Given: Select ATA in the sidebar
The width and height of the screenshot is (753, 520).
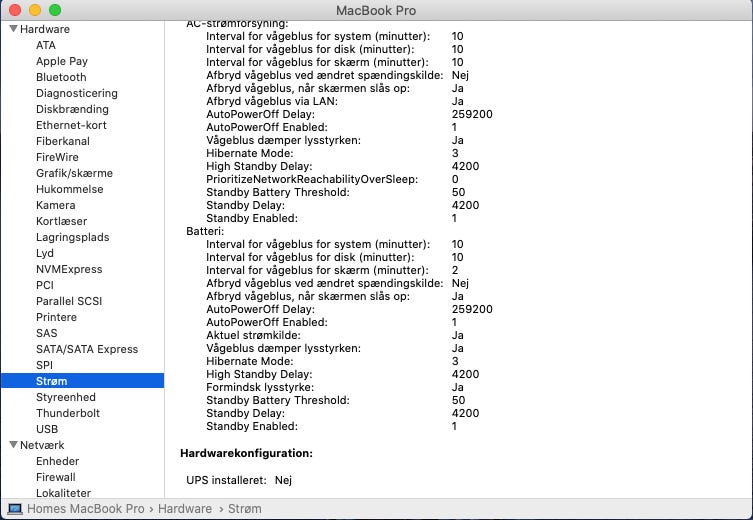Looking at the screenshot, I should click(46, 45).
